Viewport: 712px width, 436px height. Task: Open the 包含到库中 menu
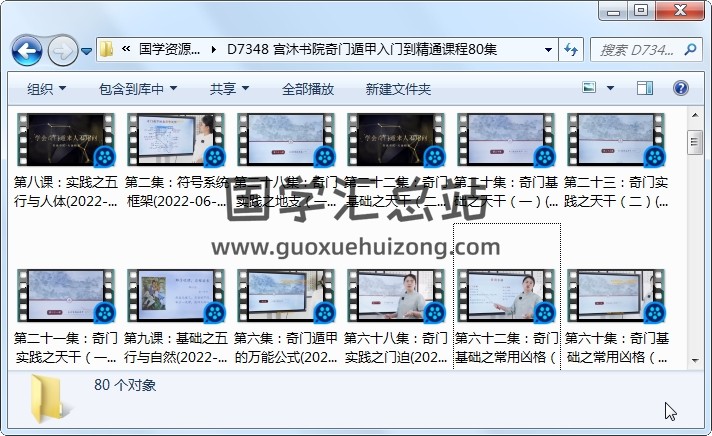(x=137, y=89)
